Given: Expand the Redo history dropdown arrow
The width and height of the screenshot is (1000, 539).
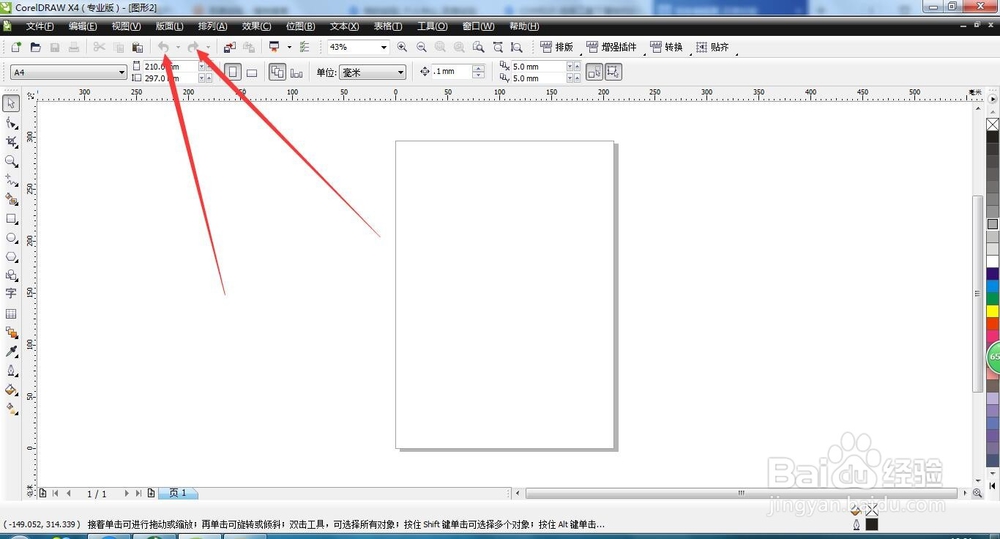Looking at the screenshot, I should [x=208, y=47].
